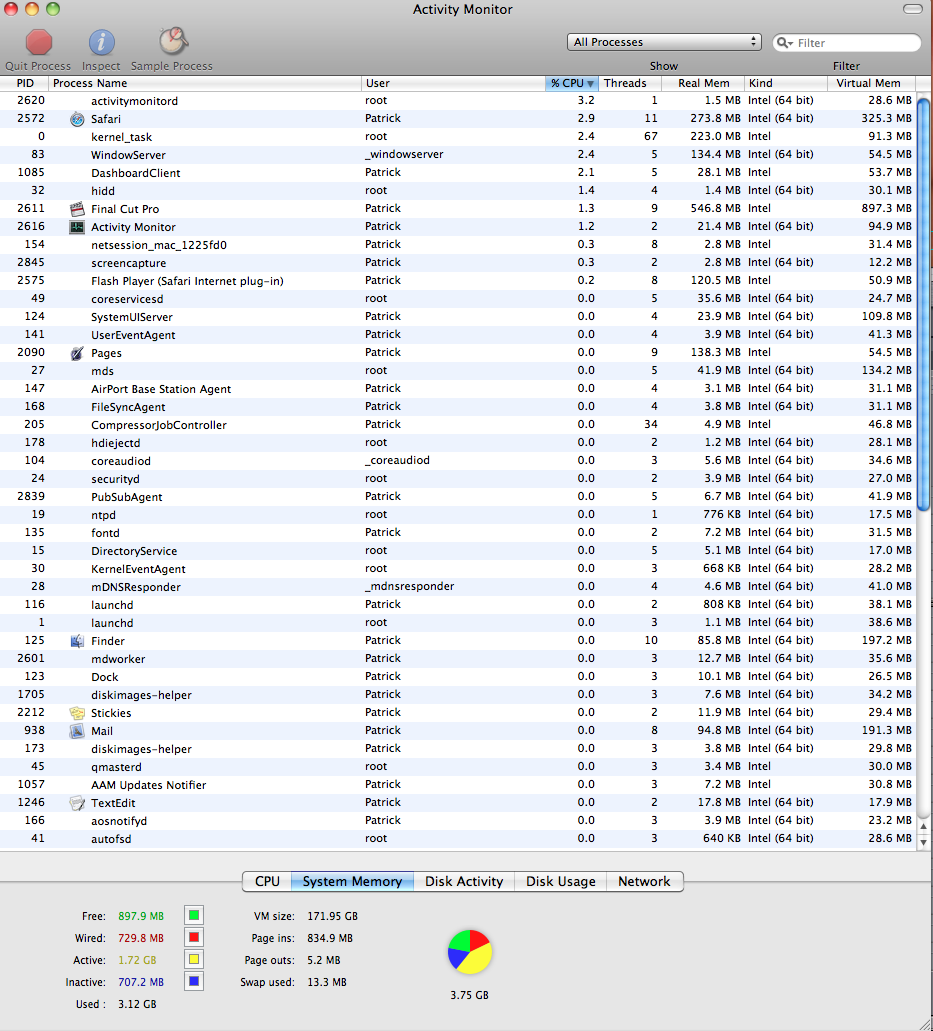Select the mDNSResponder process row
Image resolution: width=933 pixels, height=1031 pixels.
coord(458,587)
